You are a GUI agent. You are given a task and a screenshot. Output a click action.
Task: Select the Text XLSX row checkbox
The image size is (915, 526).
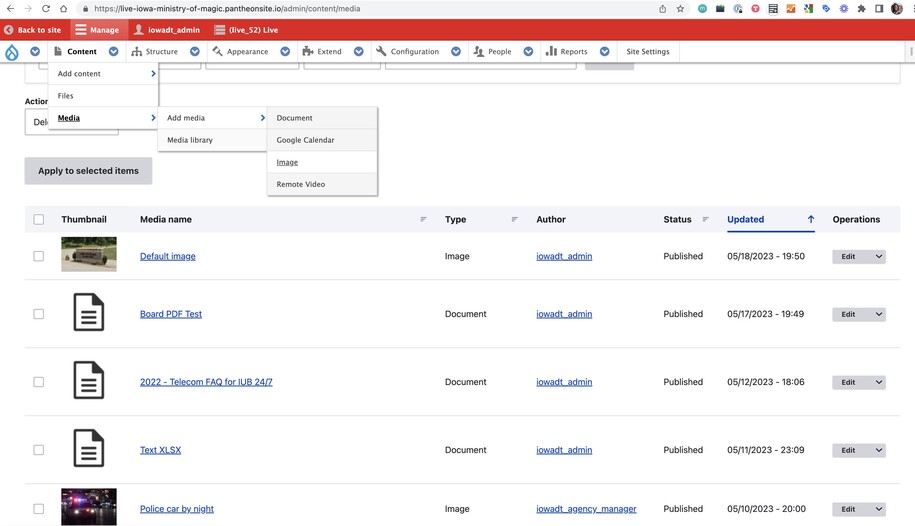[39, 450]
